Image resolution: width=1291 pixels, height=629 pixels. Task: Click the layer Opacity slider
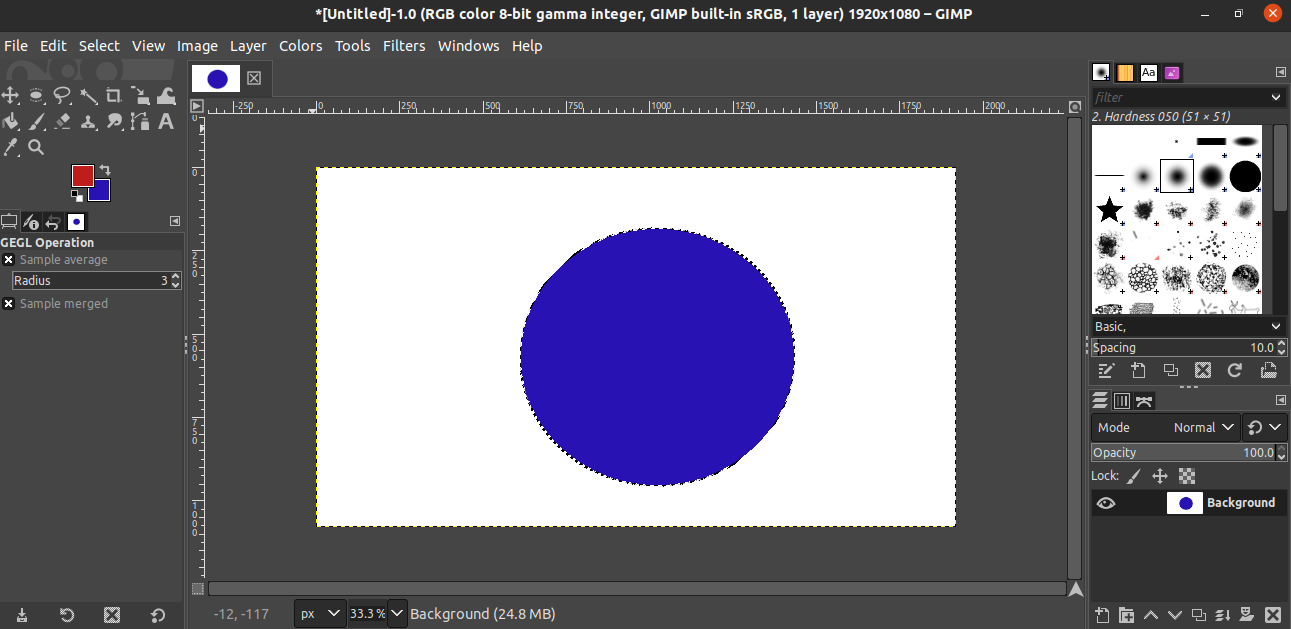(x=1182, y=453)
